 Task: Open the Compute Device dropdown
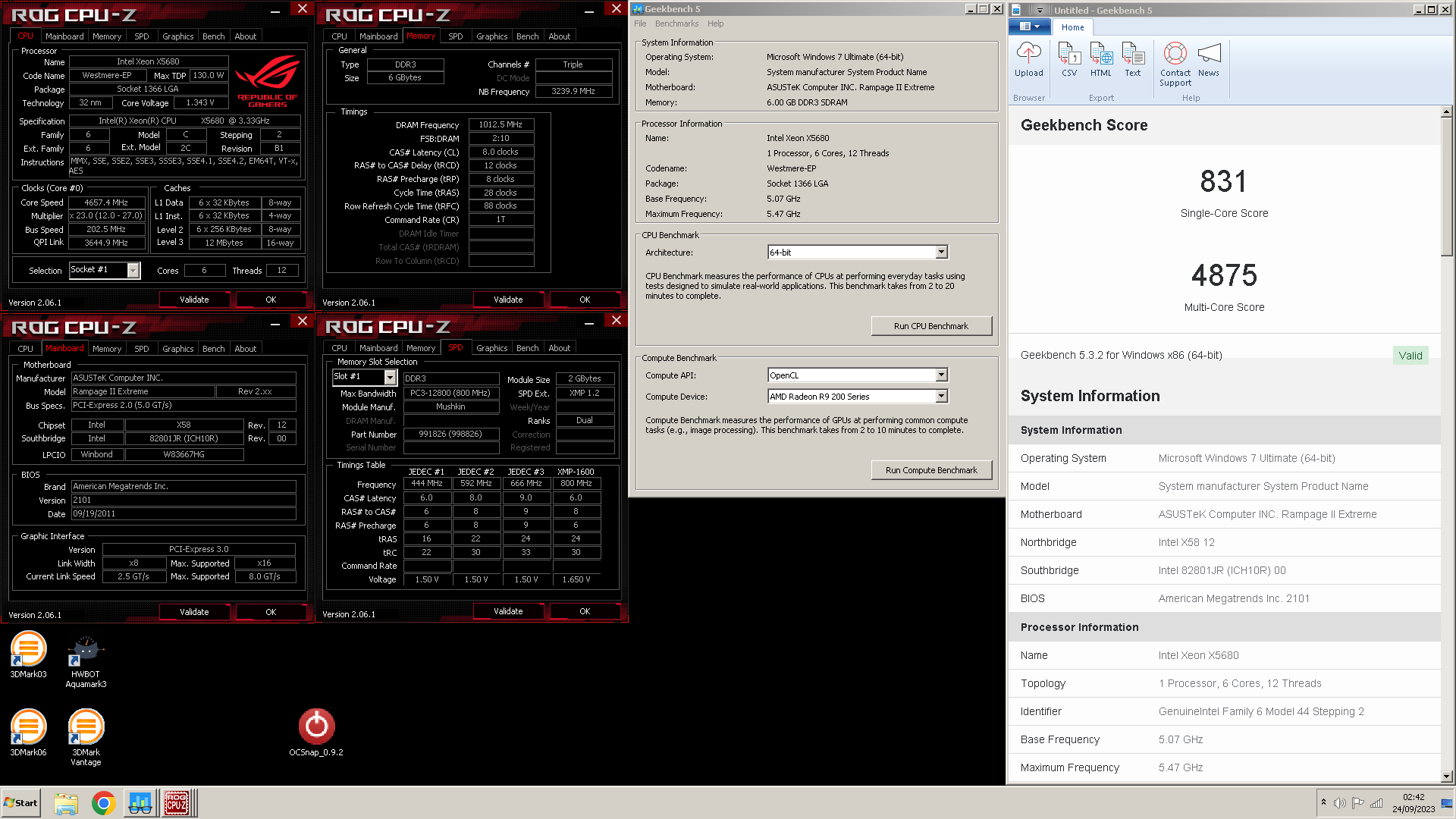(941, 397)
